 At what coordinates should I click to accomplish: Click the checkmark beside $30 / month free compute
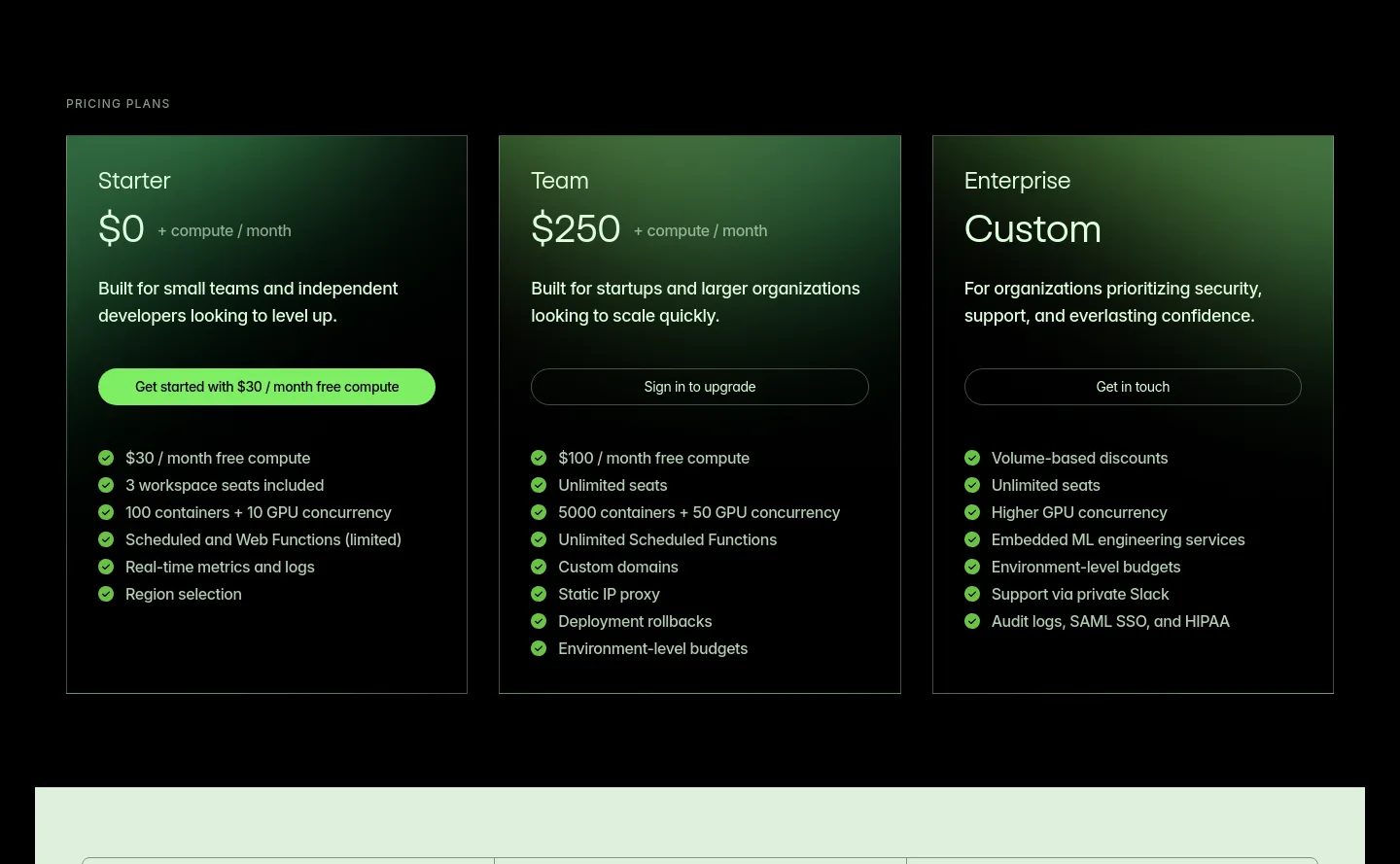tap(106, 458)
